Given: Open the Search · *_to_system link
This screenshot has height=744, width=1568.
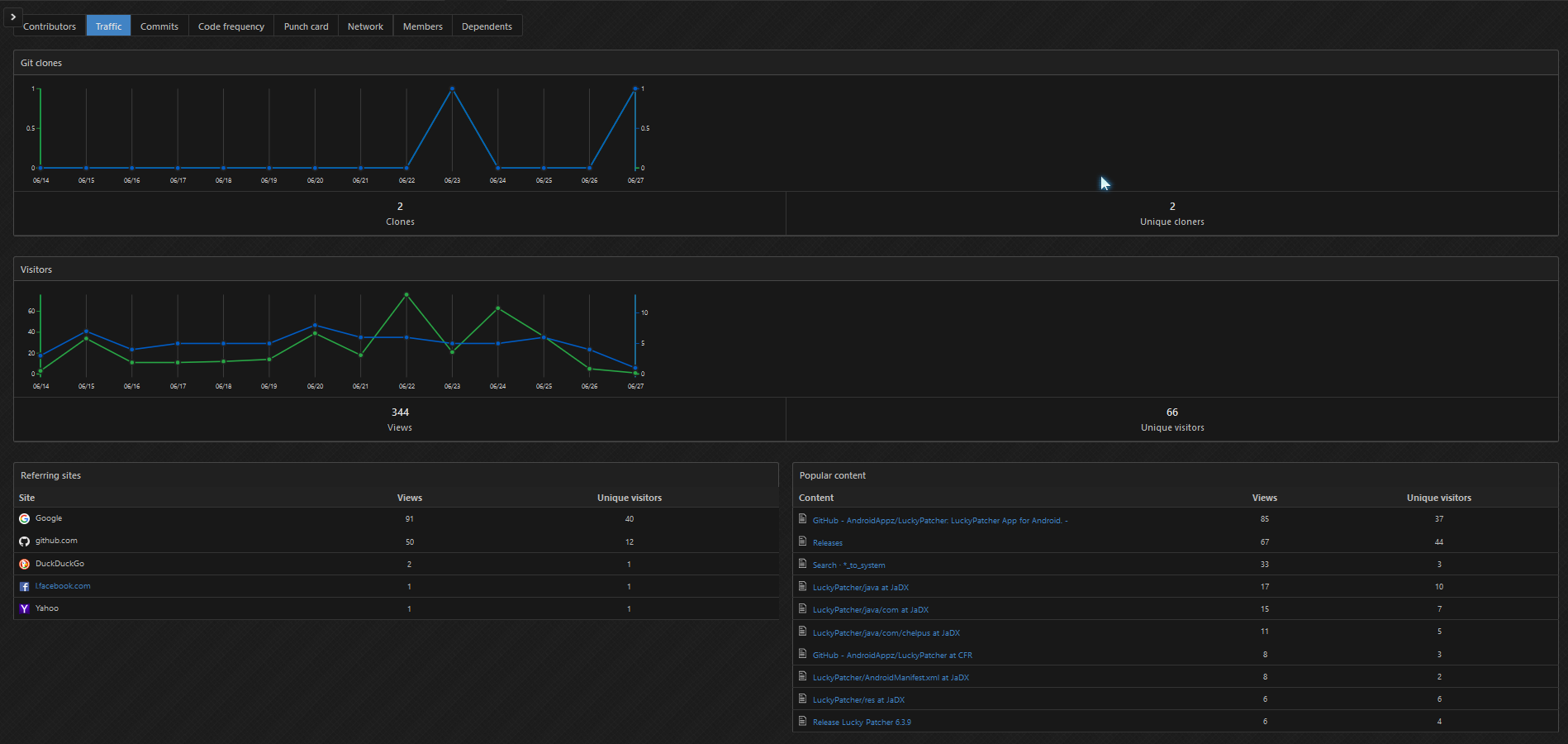Looking at the screenshot, I should [x=848, y=565].
